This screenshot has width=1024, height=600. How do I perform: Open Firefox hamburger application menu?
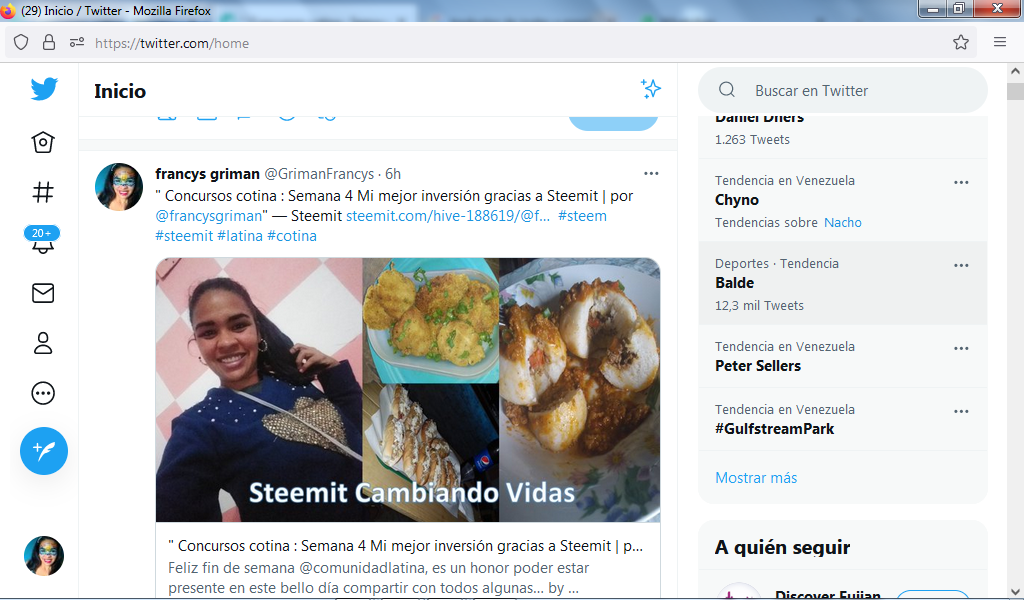point(1000,42)
